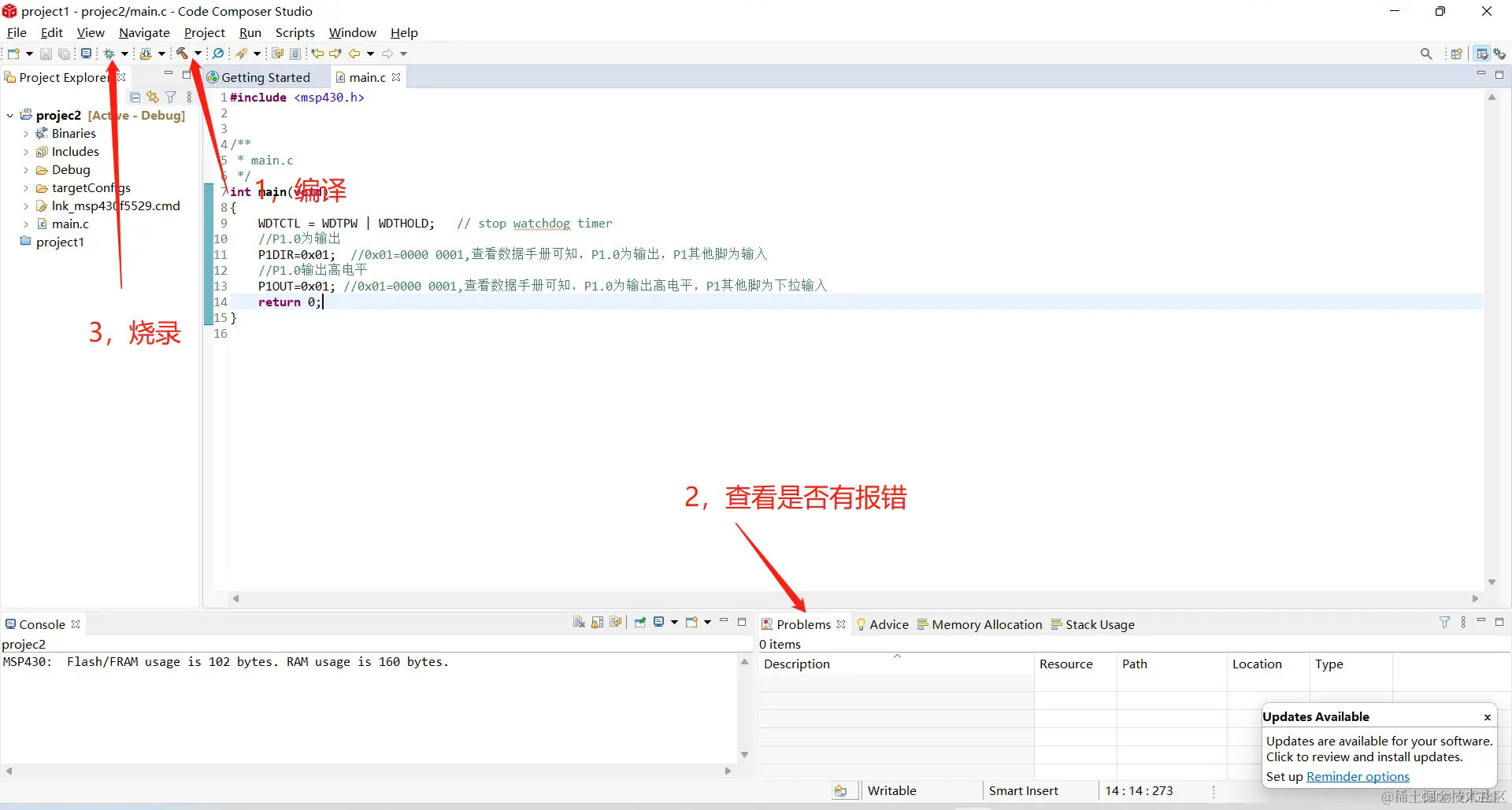The image size is (1512, 810).
Task: Open Debug icon dropdown arrow
Action: [124, 54]
